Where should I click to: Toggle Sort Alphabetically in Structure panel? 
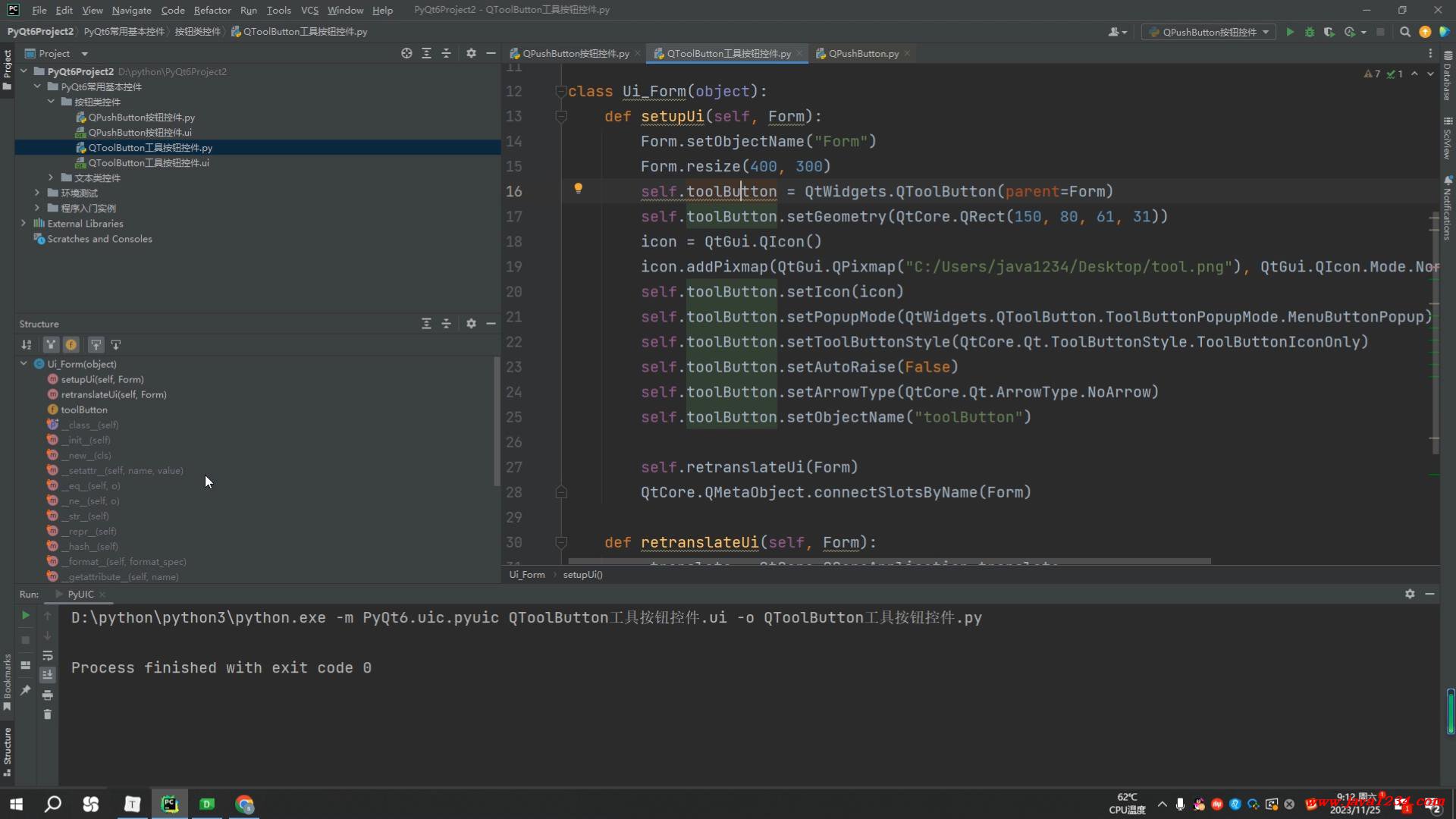tap(27, 344)
